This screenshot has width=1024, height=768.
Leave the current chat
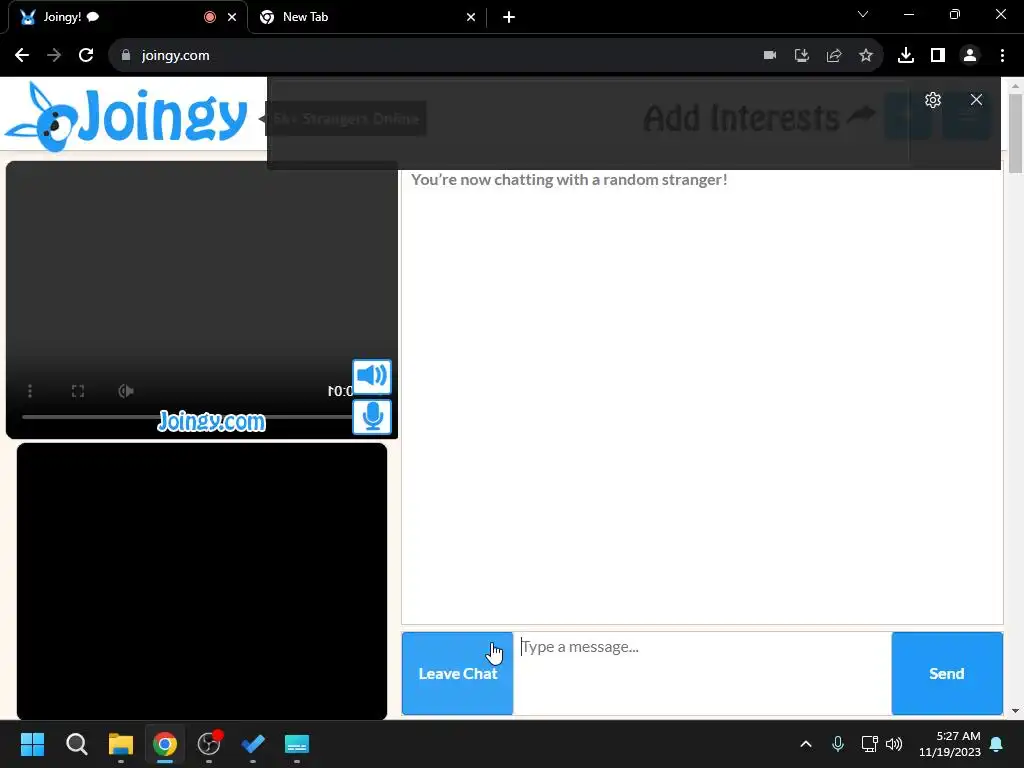pyautogui.click(x=457, y=673)
